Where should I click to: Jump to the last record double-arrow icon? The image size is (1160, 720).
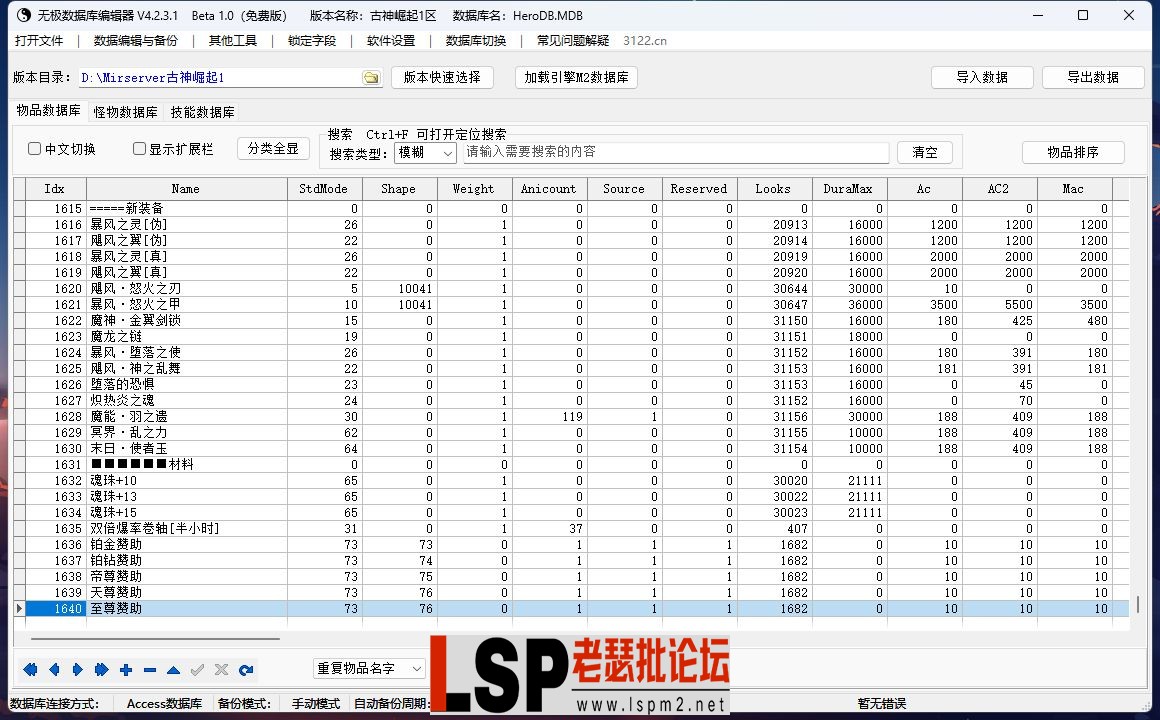click(x=100, y=670)
